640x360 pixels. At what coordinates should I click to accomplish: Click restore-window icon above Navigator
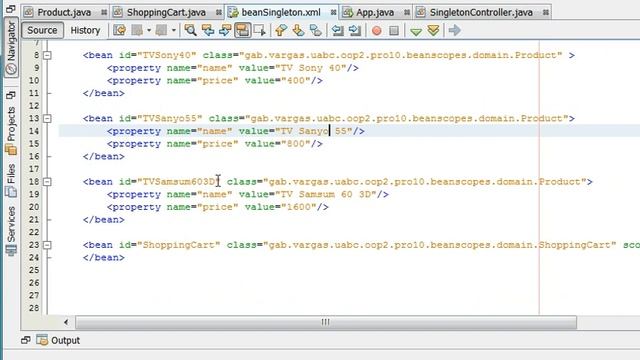point(11,8)
